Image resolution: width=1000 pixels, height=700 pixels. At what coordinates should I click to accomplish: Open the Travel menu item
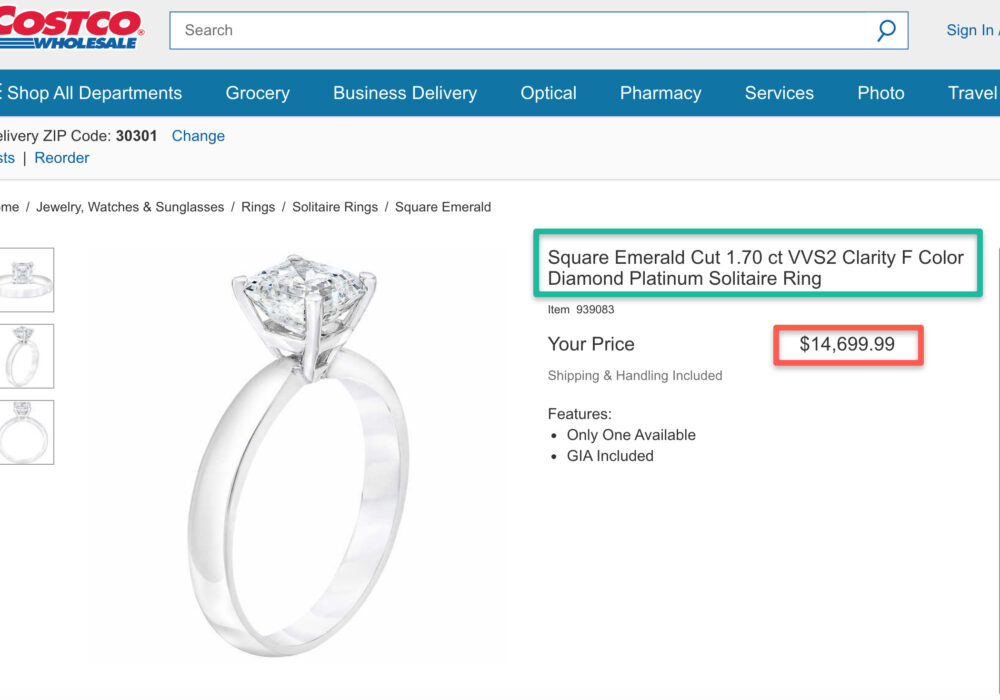[x=972, y=93]
